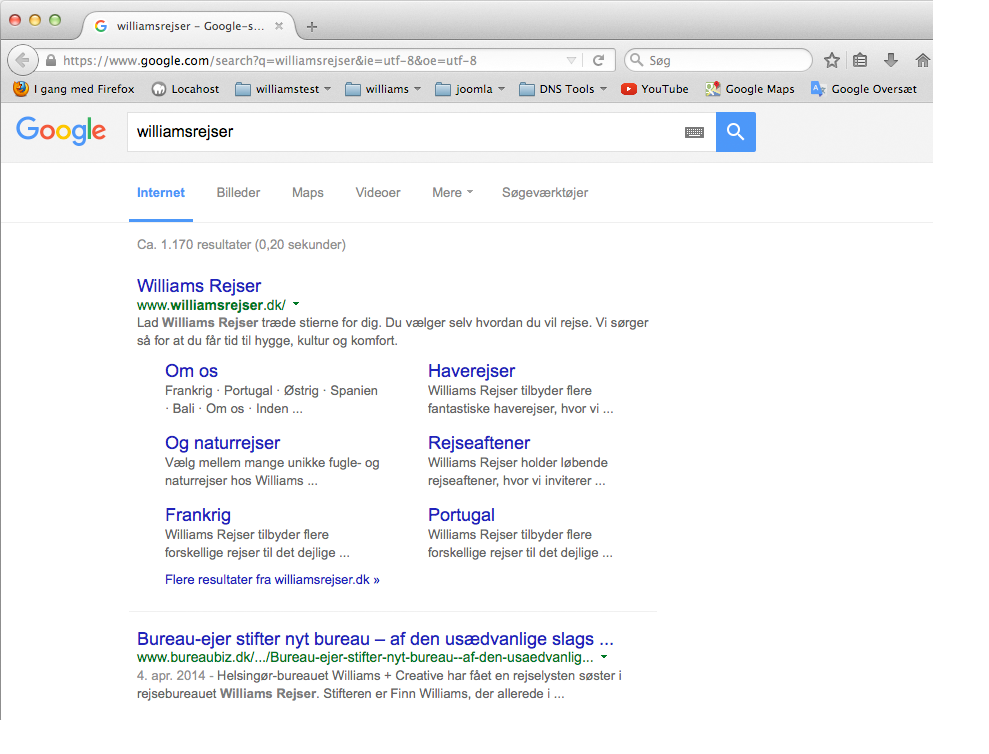The width and height of the screenshot is (989, 754).
Task: Open I gang med Firefox bookmark
Action: click(74, 89)
